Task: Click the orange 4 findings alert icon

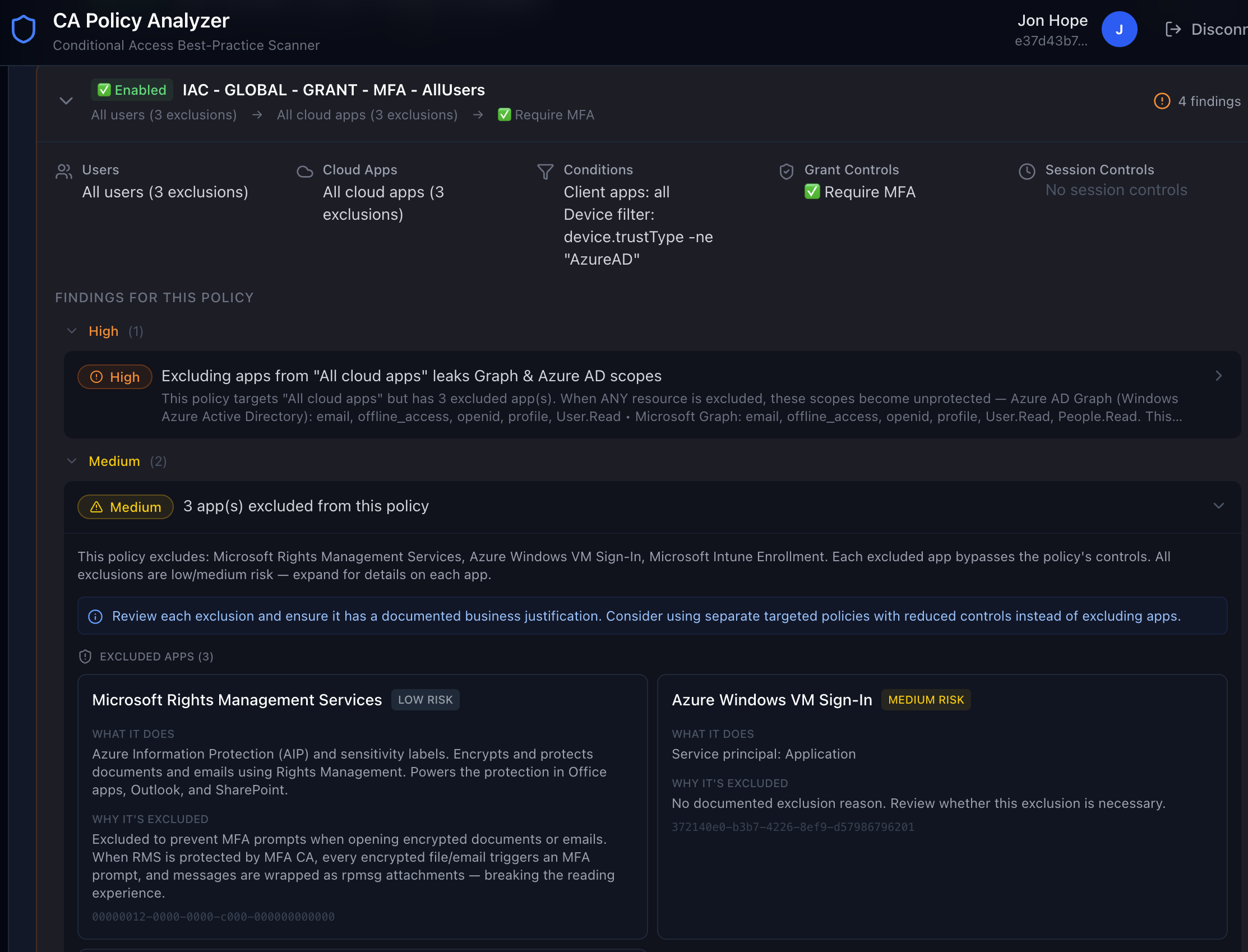Action: [x=1162, y=101]
